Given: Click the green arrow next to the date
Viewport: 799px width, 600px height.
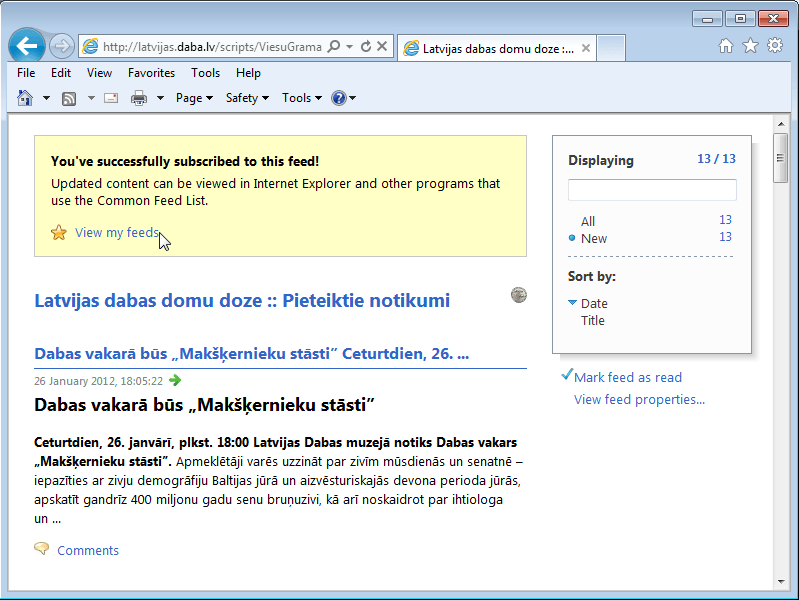Looking at the screenshot, I should coord(175,380).
